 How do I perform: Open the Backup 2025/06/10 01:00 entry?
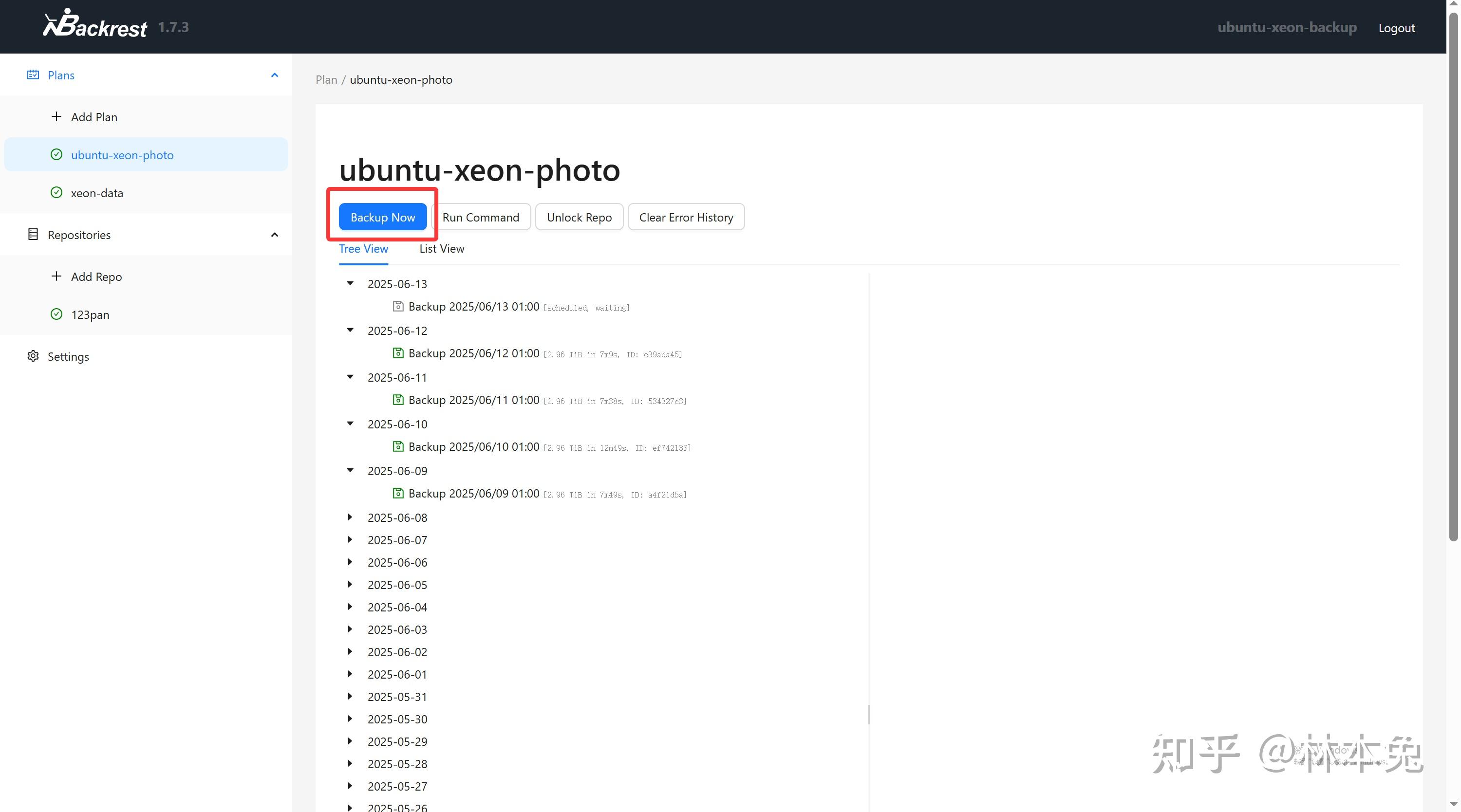click(473, 447)
